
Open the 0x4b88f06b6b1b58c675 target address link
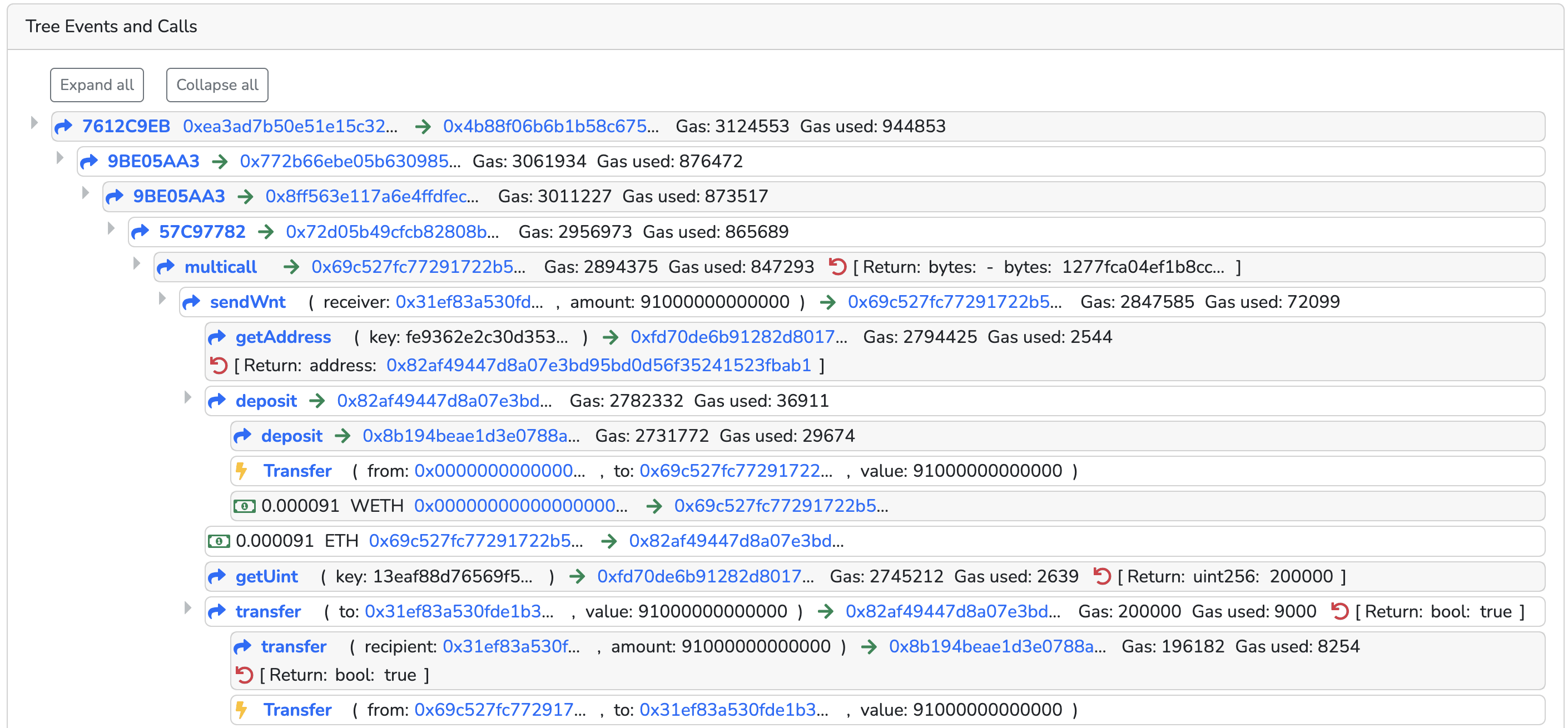pos(551,127)
